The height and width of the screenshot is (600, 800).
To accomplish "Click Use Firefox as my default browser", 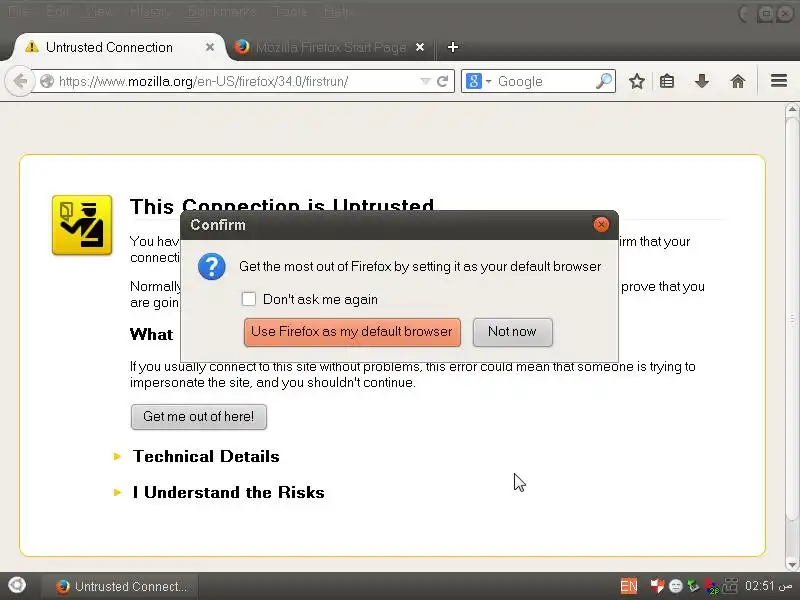I will coord(352,332).
